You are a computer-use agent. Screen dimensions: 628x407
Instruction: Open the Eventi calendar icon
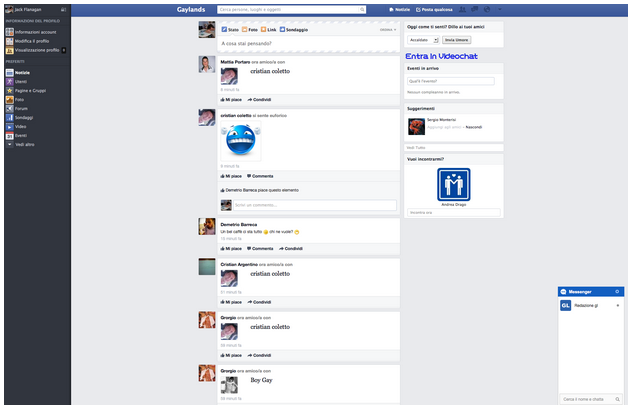9,135
